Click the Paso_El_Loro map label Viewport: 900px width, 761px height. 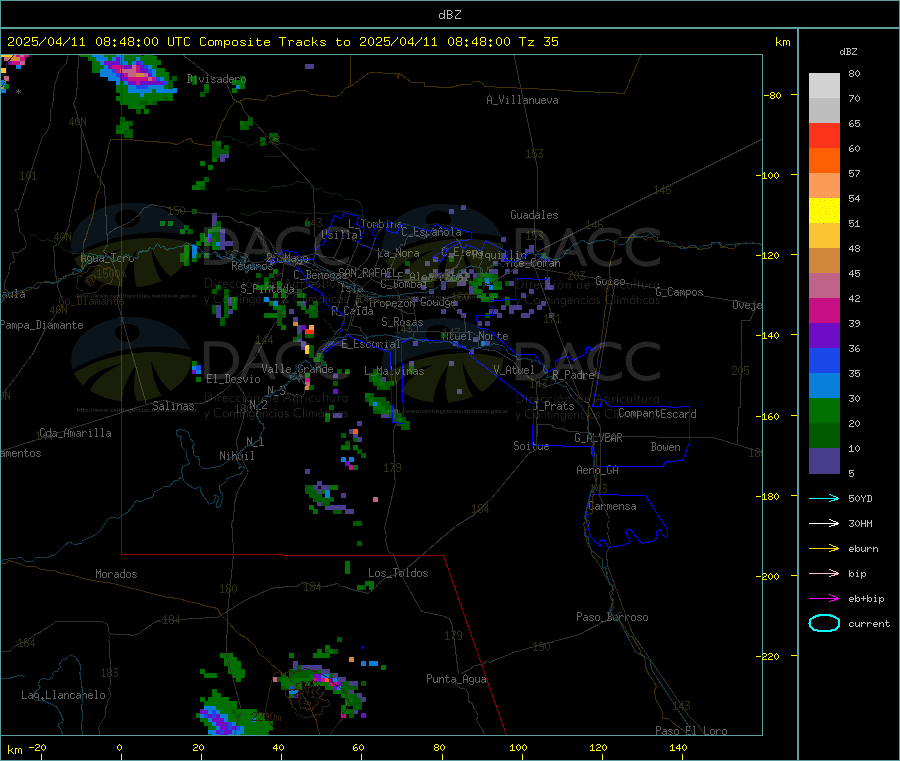[691, 731]
